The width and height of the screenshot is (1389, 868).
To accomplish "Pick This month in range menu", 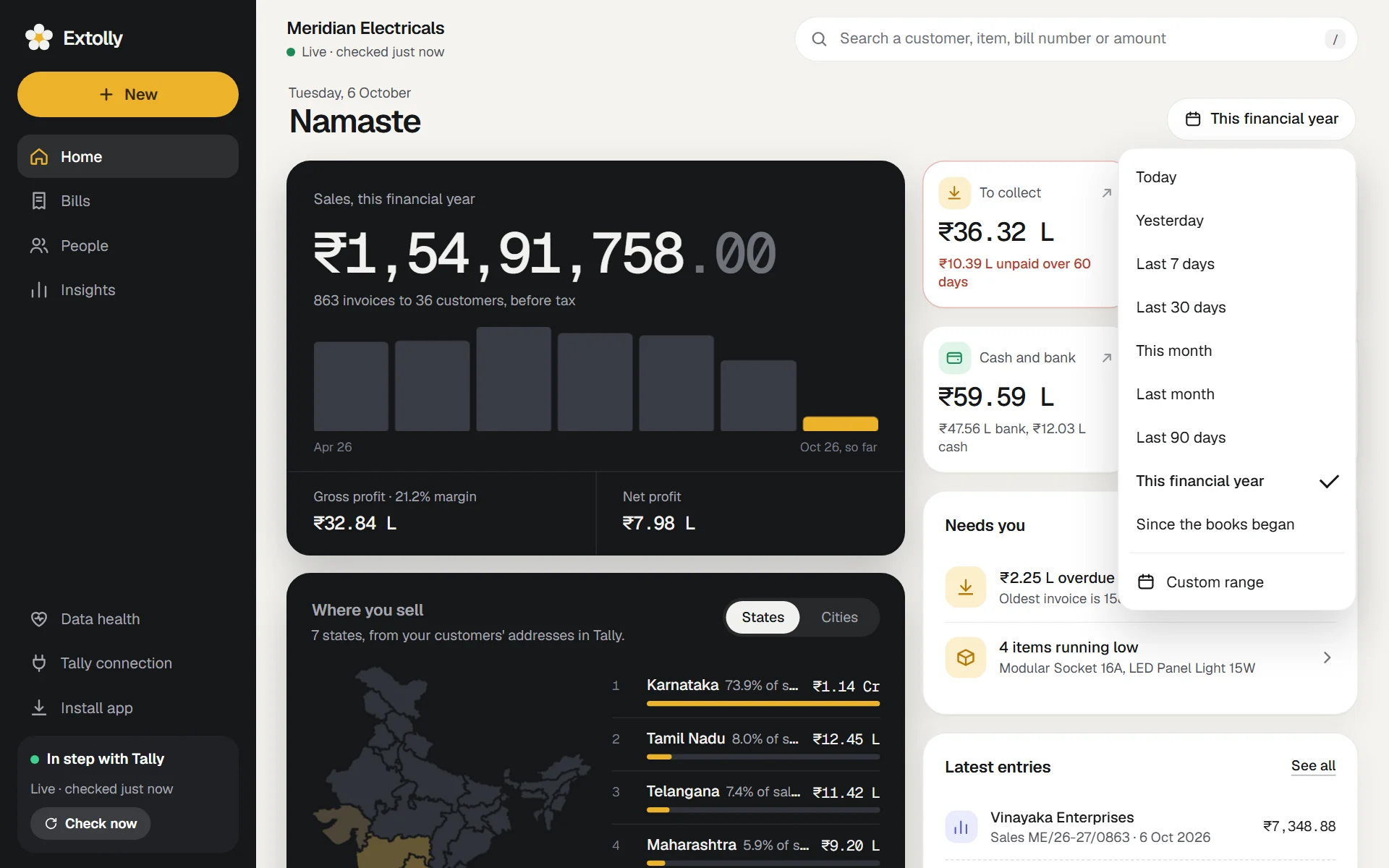I will (1236, 351).
